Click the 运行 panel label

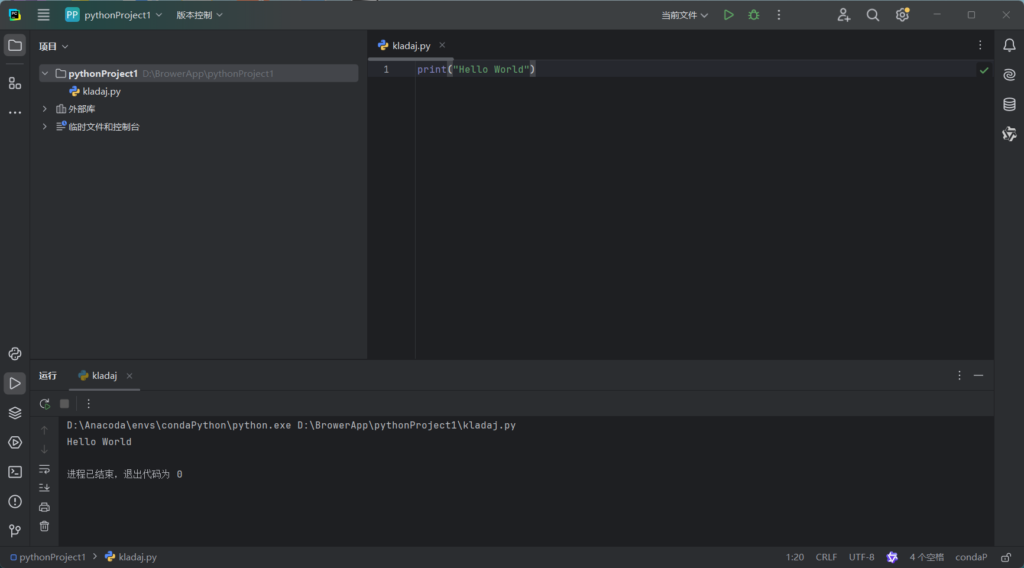pyautogui.click(x=48, y=375)
